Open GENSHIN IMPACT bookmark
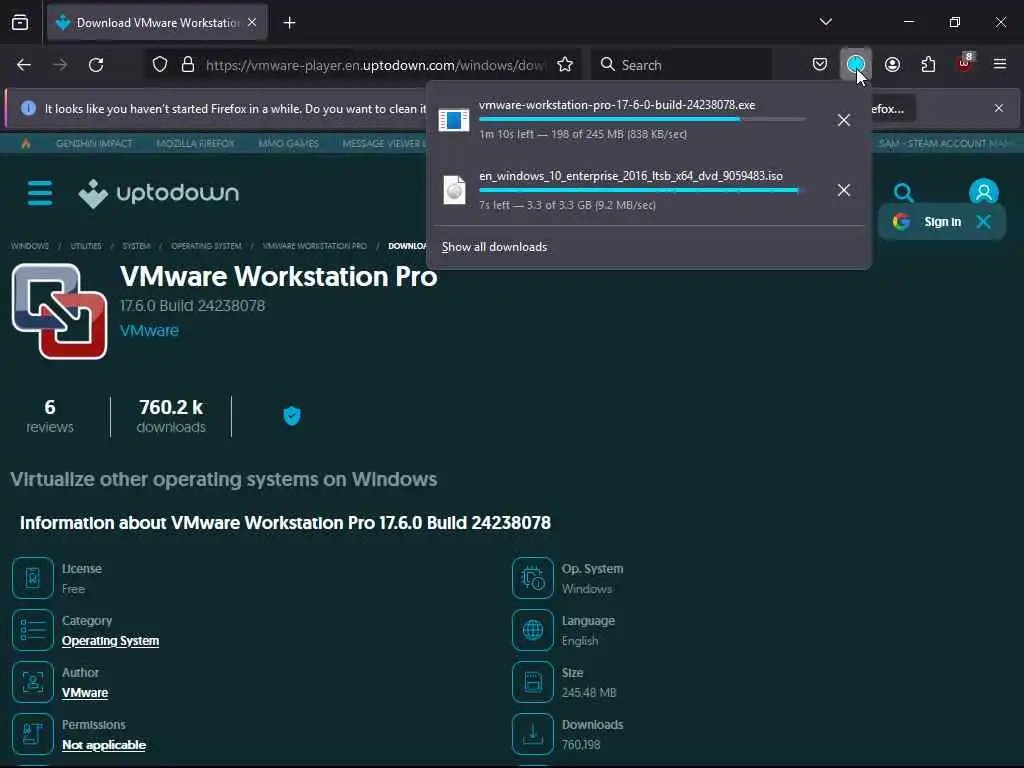The height and width of the screenshot is (768, 1024). [94, 143]
